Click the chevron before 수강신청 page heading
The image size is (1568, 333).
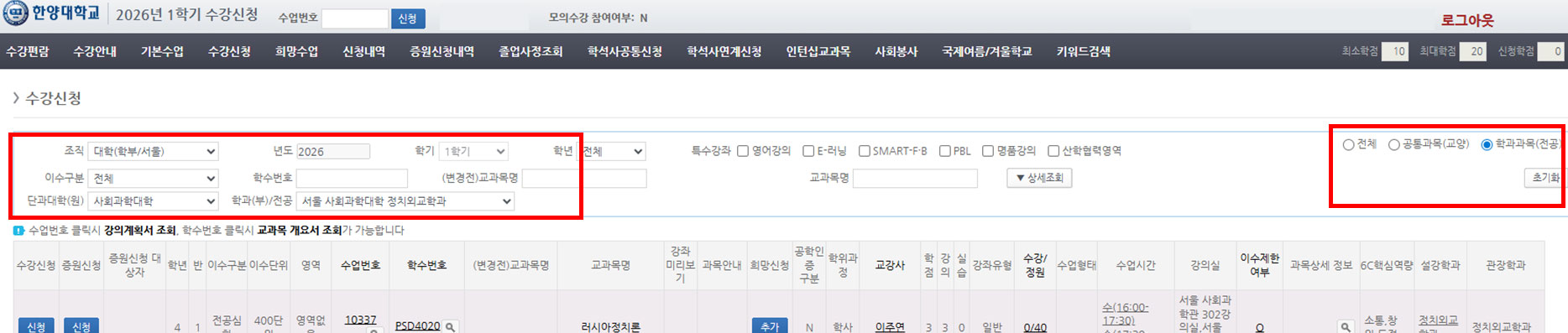tap(15, 98)
